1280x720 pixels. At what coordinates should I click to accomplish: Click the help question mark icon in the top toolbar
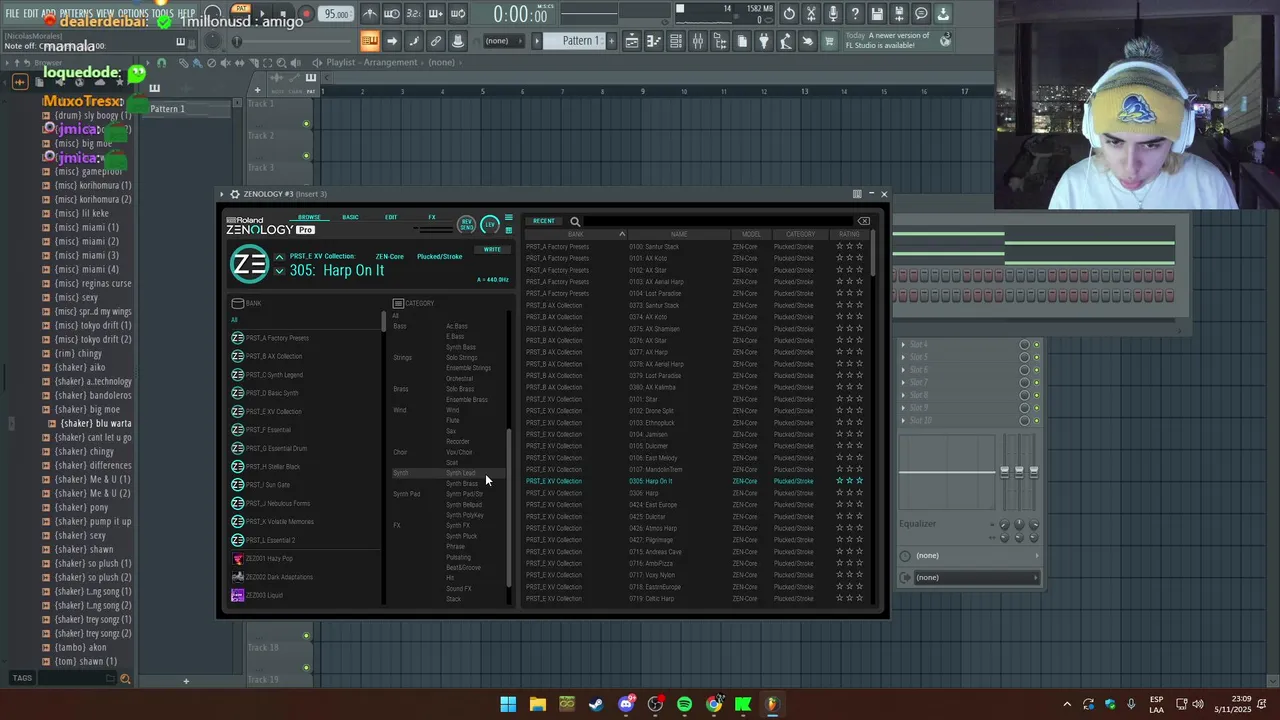click(855, 14)
